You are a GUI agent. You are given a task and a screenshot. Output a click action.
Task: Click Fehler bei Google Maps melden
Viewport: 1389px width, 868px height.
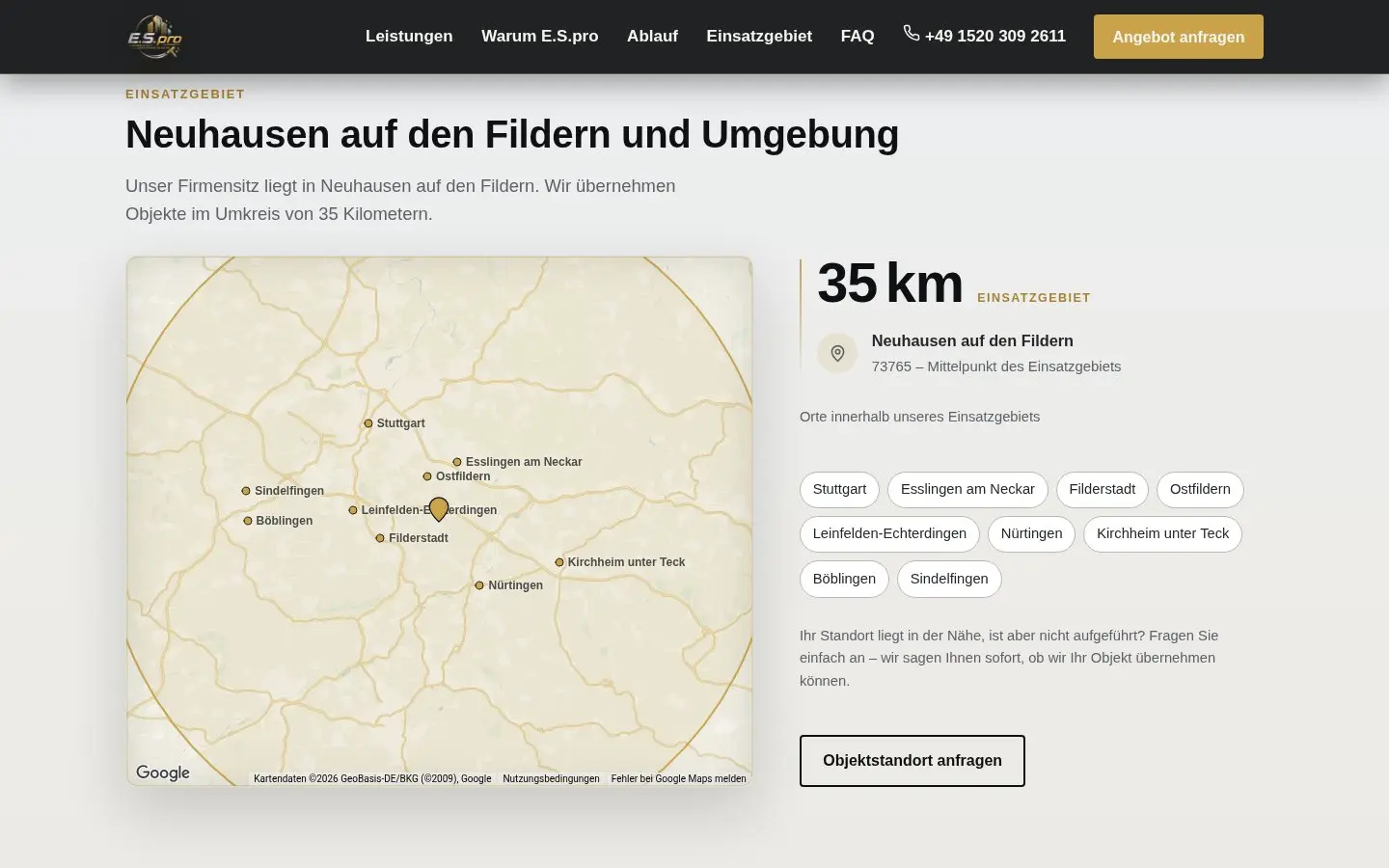point(679,778)
